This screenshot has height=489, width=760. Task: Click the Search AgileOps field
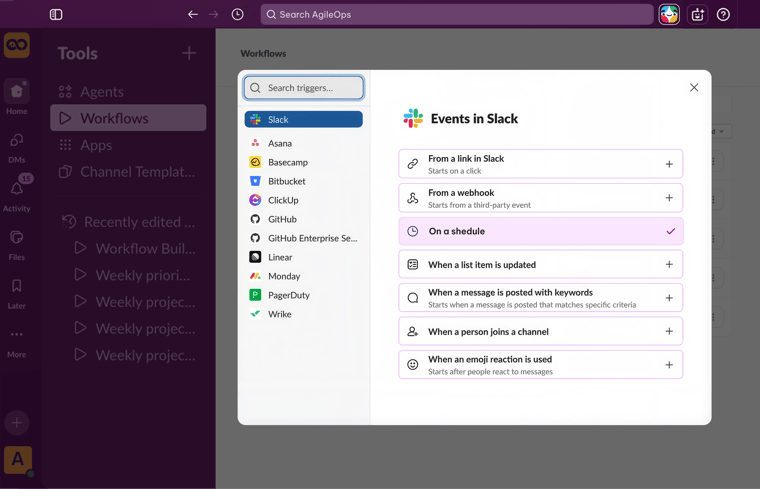[x=457, y=15]
